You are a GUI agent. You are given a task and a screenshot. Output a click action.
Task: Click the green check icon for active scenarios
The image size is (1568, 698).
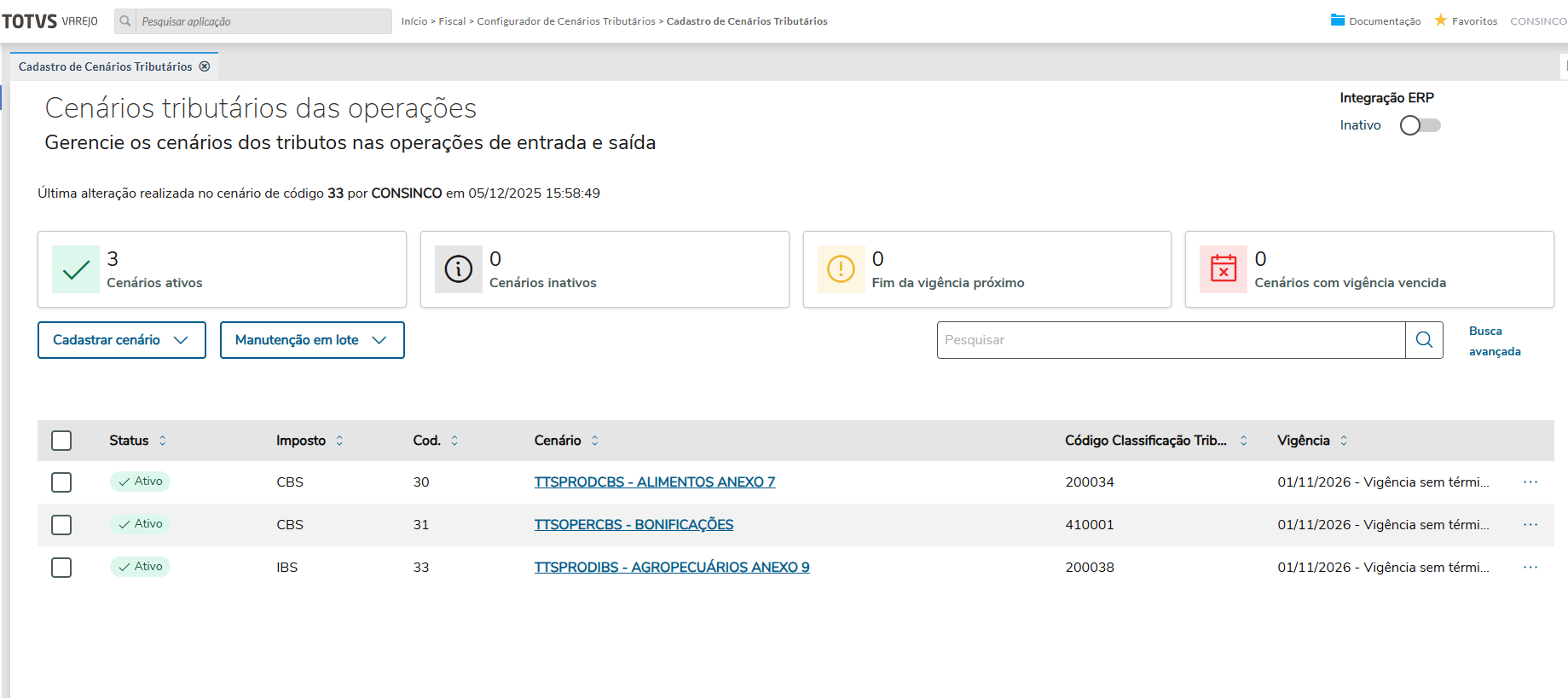76,269
